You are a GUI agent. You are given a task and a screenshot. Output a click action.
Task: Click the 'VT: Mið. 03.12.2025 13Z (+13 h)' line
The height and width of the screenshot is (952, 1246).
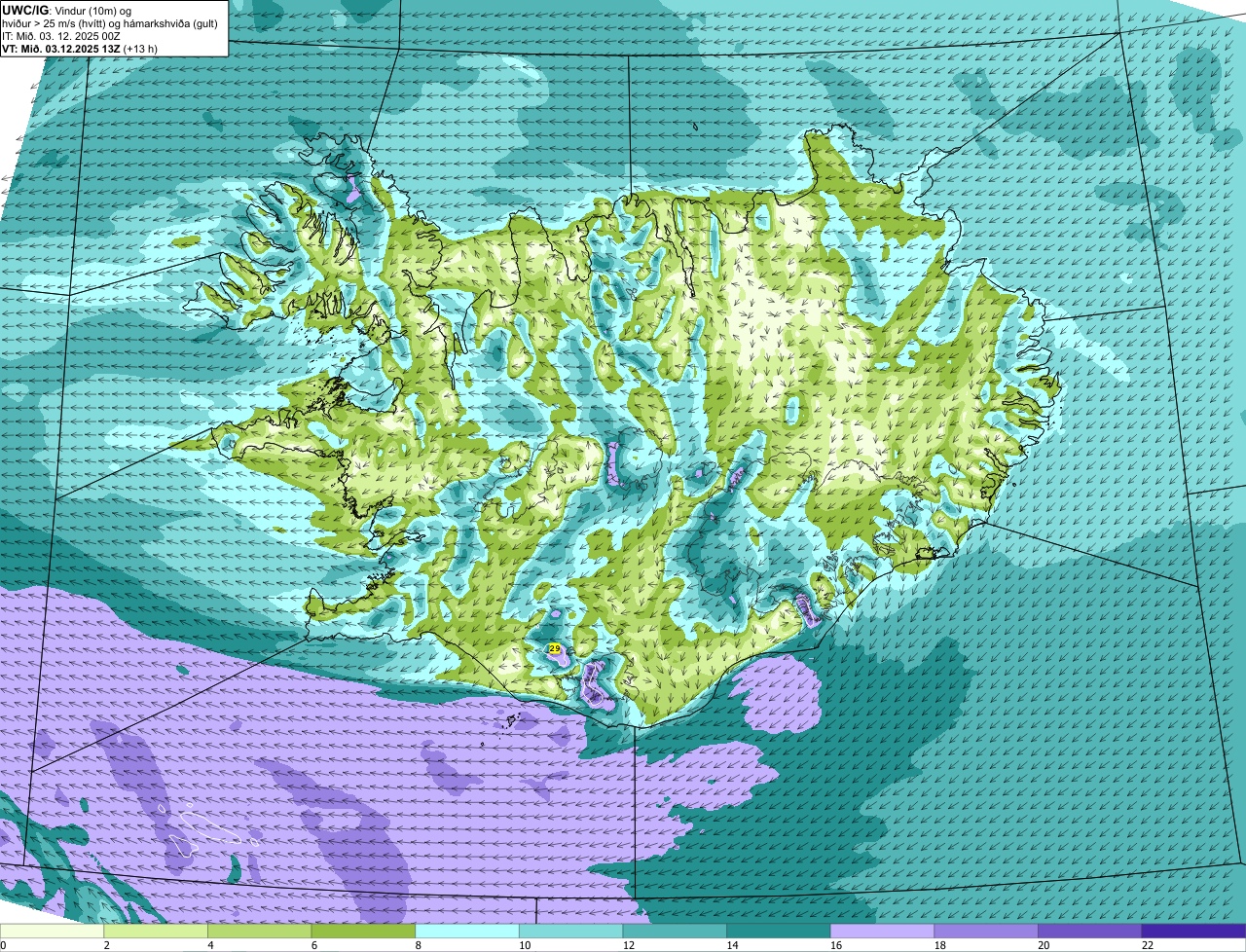[80, 49]
